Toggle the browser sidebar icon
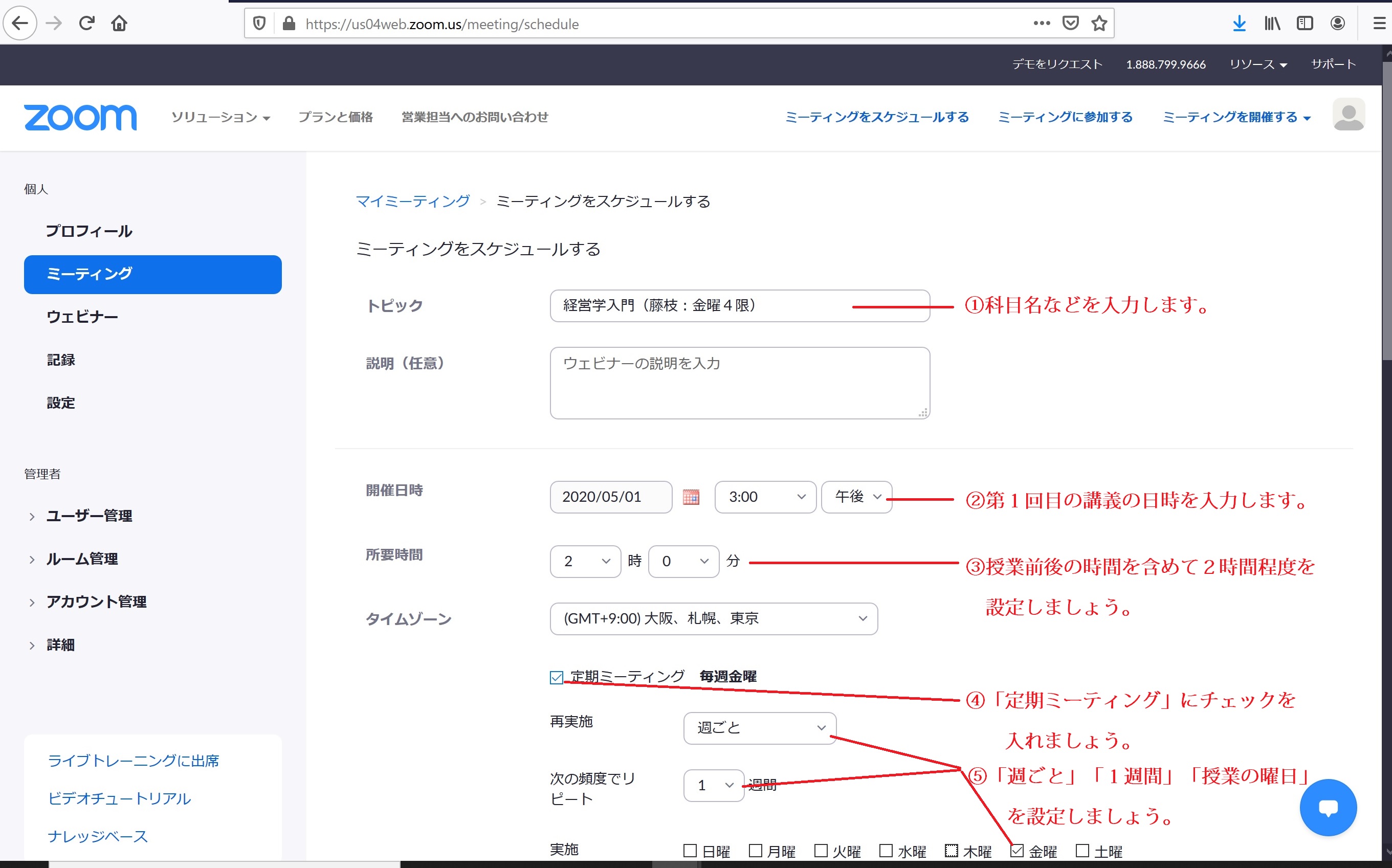1392x868 pixels. click(x=1305, y=24)
